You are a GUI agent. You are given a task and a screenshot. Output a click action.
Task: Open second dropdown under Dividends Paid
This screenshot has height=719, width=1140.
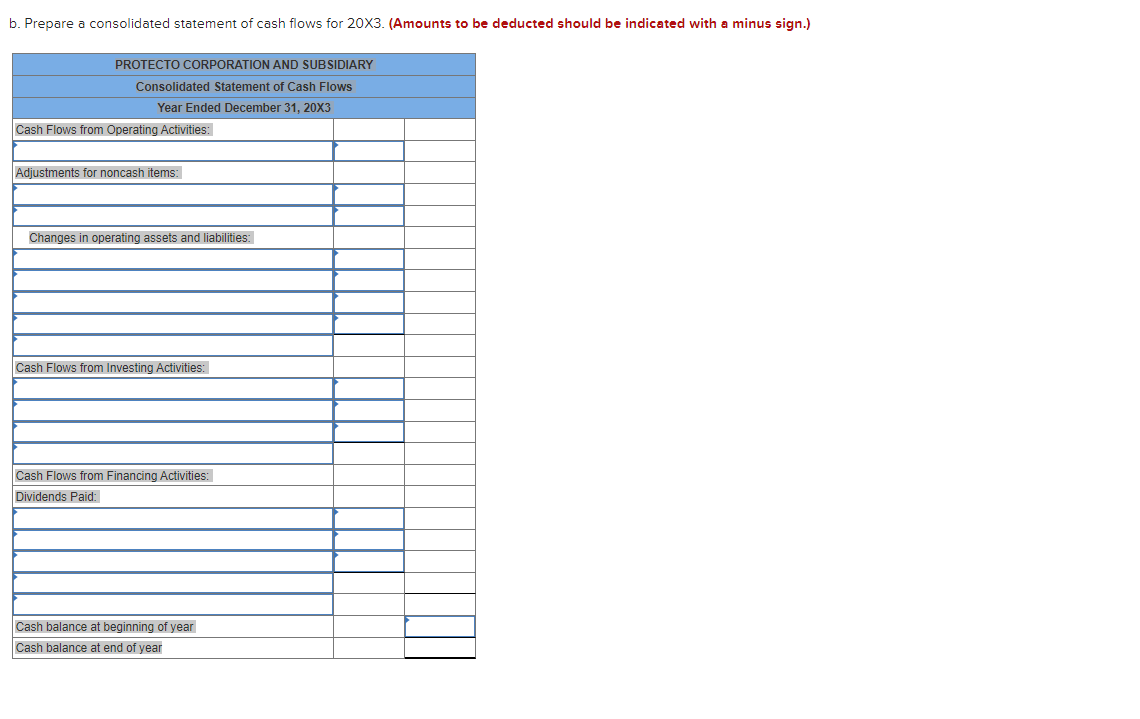[173, 540]
